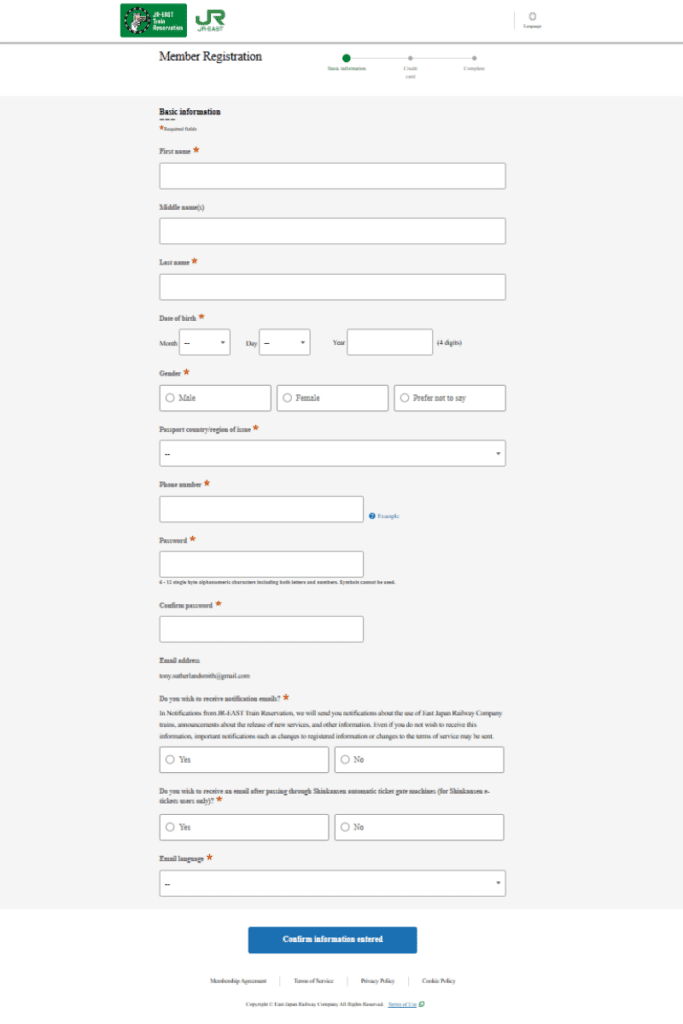This screenshot has width=683, height=1024.
Task: Click the JR-EAST company logo
Action: [x=208, y=18]
